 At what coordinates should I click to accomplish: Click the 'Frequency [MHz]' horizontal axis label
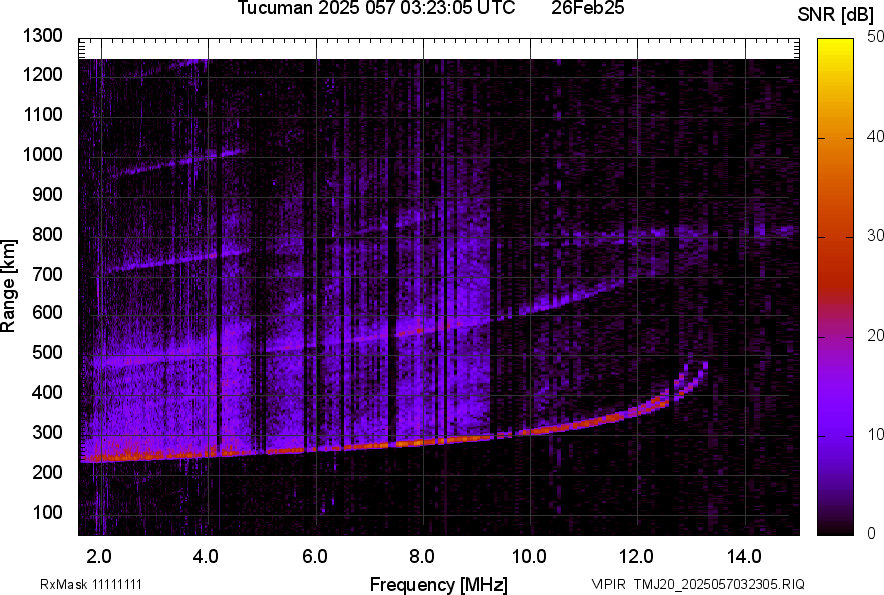pyautogui.click(x=438, y=584)
